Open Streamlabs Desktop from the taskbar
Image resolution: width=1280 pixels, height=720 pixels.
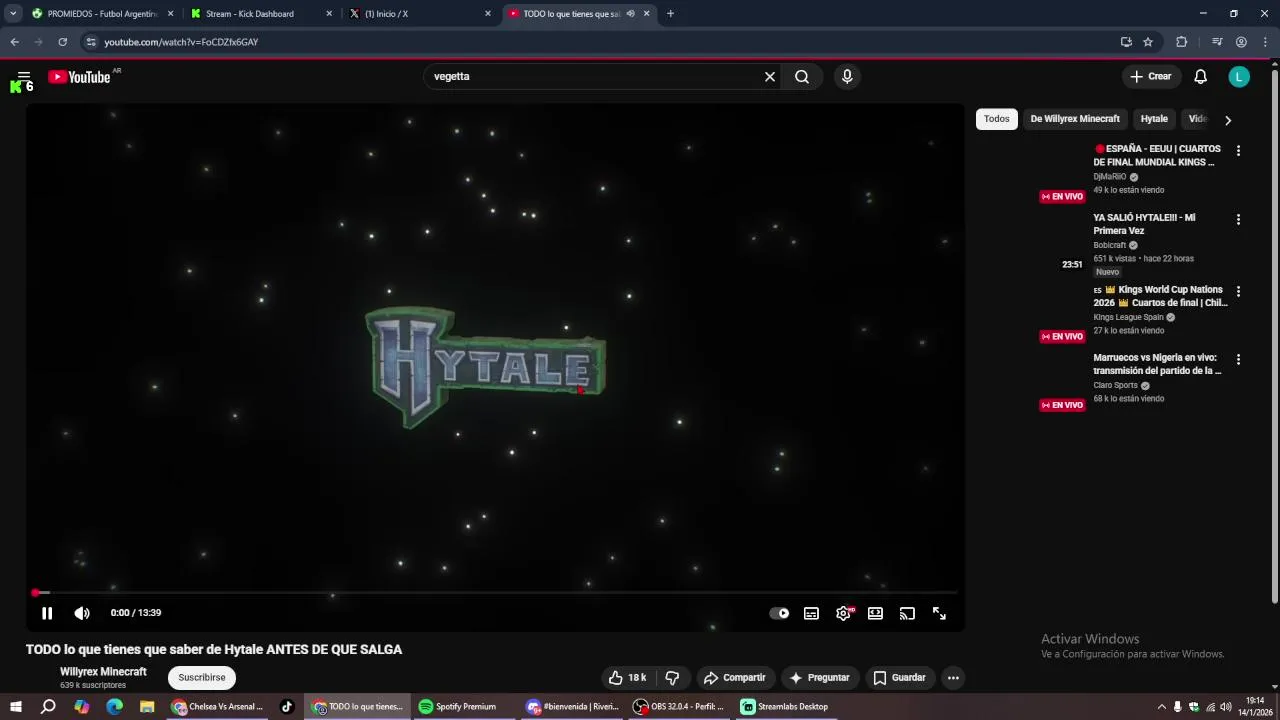coord(785,707)
